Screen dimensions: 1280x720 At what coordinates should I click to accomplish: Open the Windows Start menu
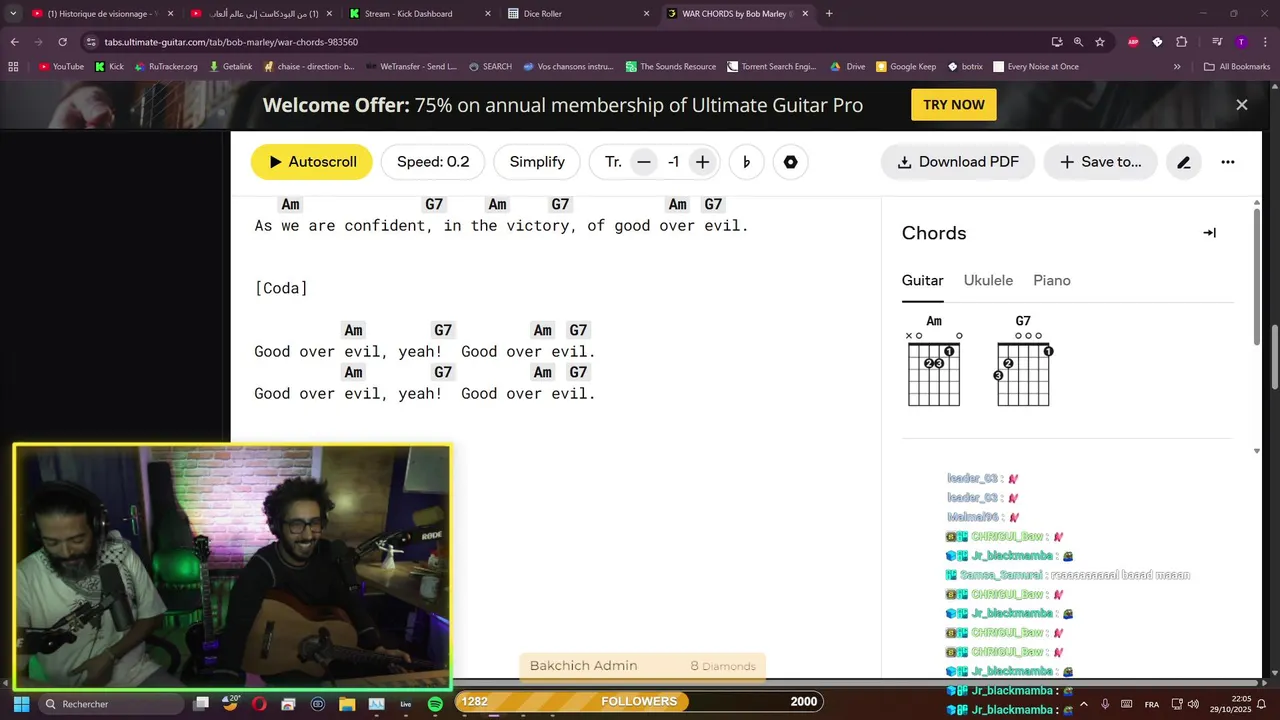point(21,704)
